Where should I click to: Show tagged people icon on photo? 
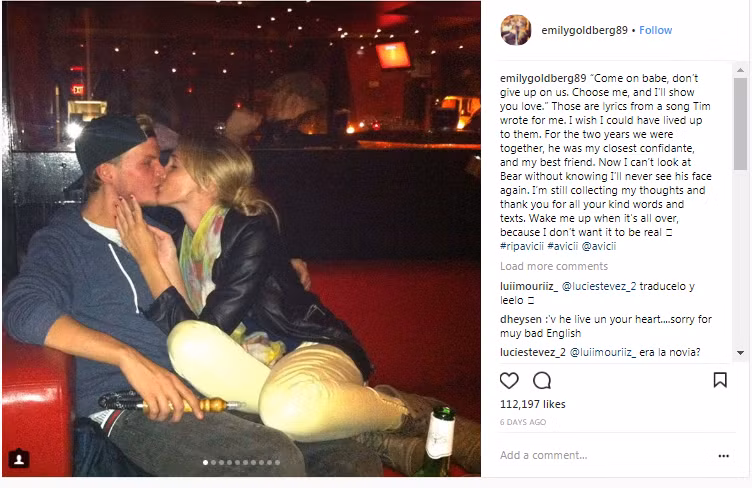19,459
